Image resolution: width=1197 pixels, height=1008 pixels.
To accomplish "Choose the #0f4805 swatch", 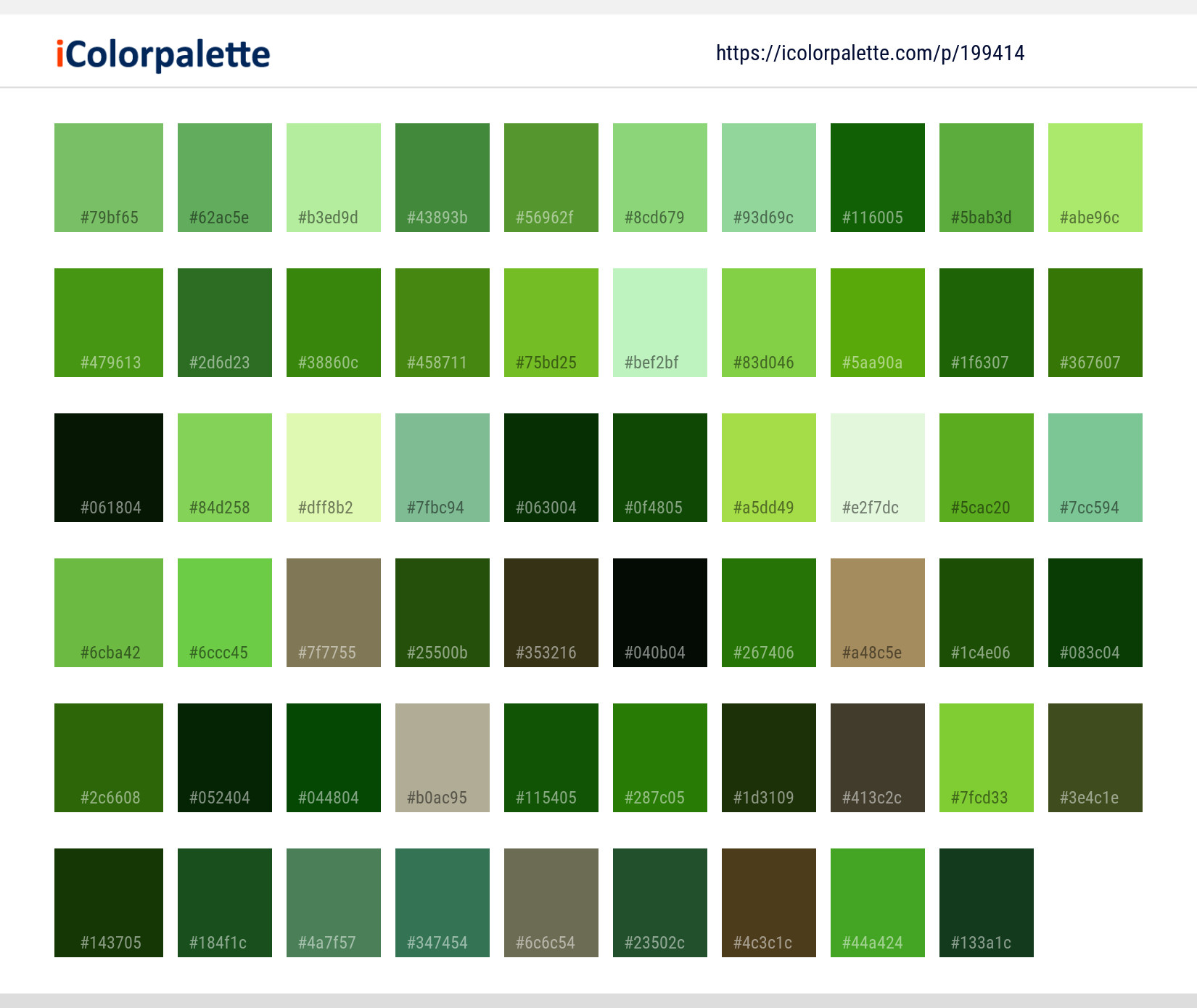I will pos(660,468).
